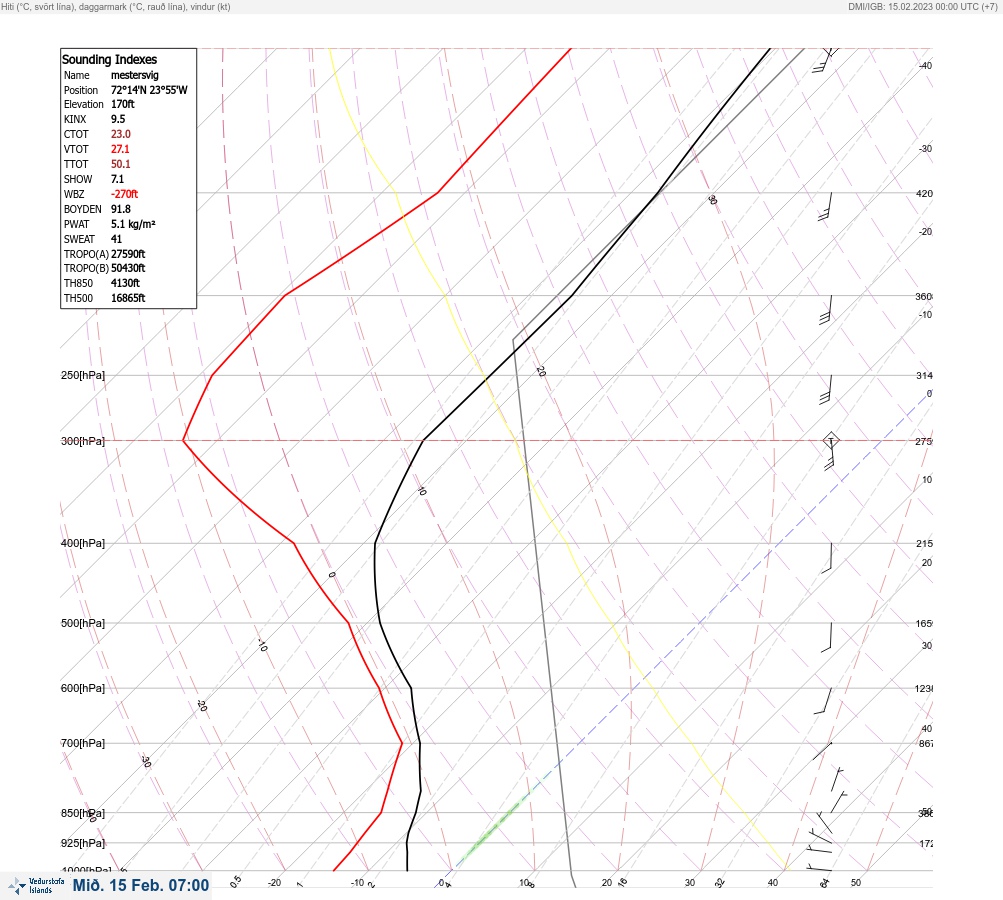Click the 50 label on the bottom temperature axis
The width and height of the screenshot is (1003, 900).
pyautogui.click(x=856, y=883)
